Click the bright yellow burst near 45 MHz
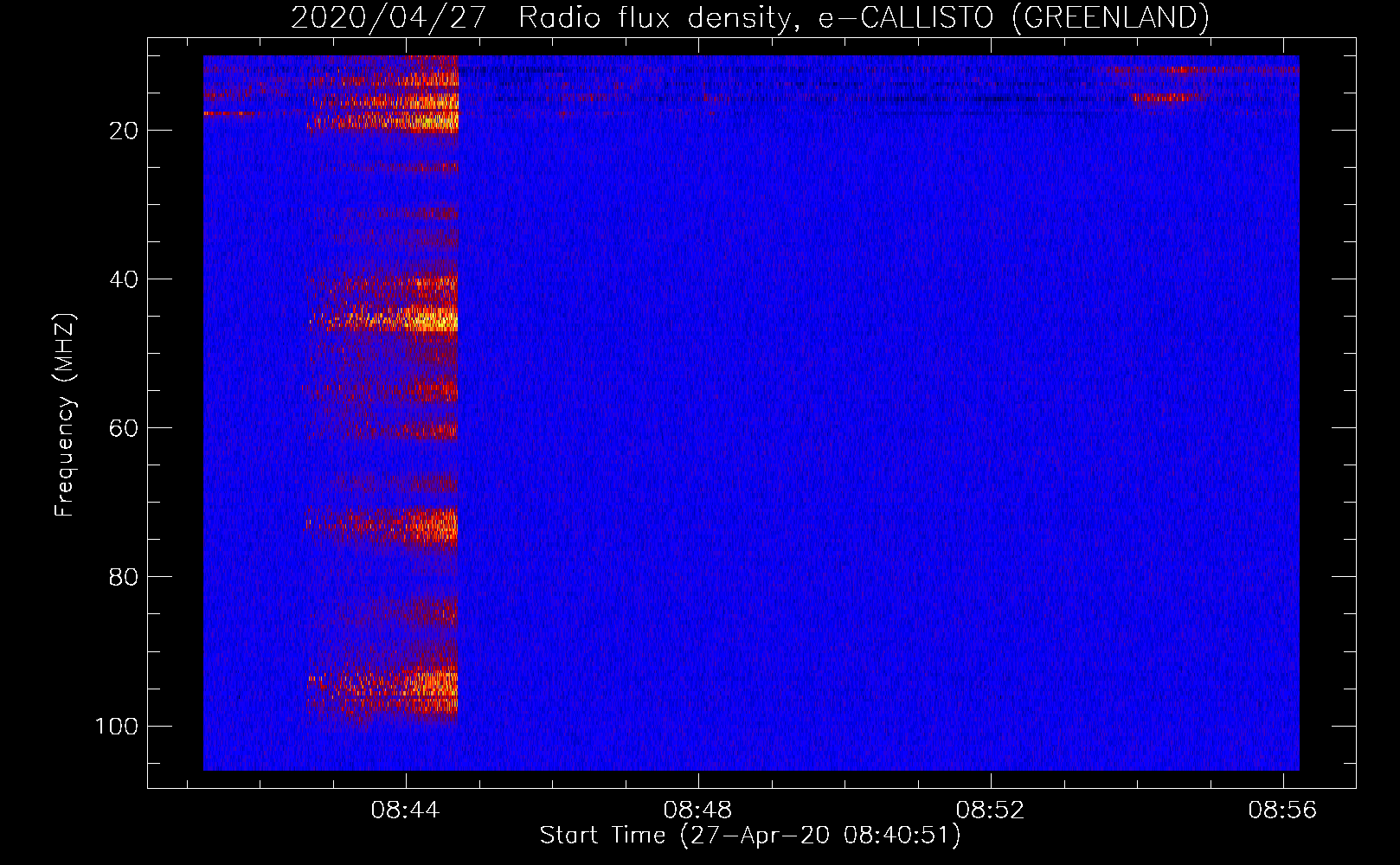The width and height of the screenshot is (1400, 865). 385,321
